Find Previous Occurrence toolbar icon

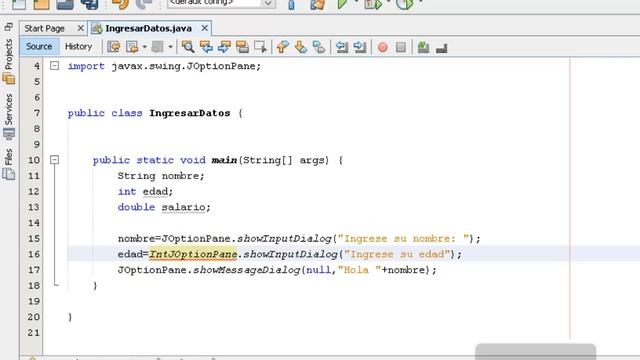(x=206, y=47)
